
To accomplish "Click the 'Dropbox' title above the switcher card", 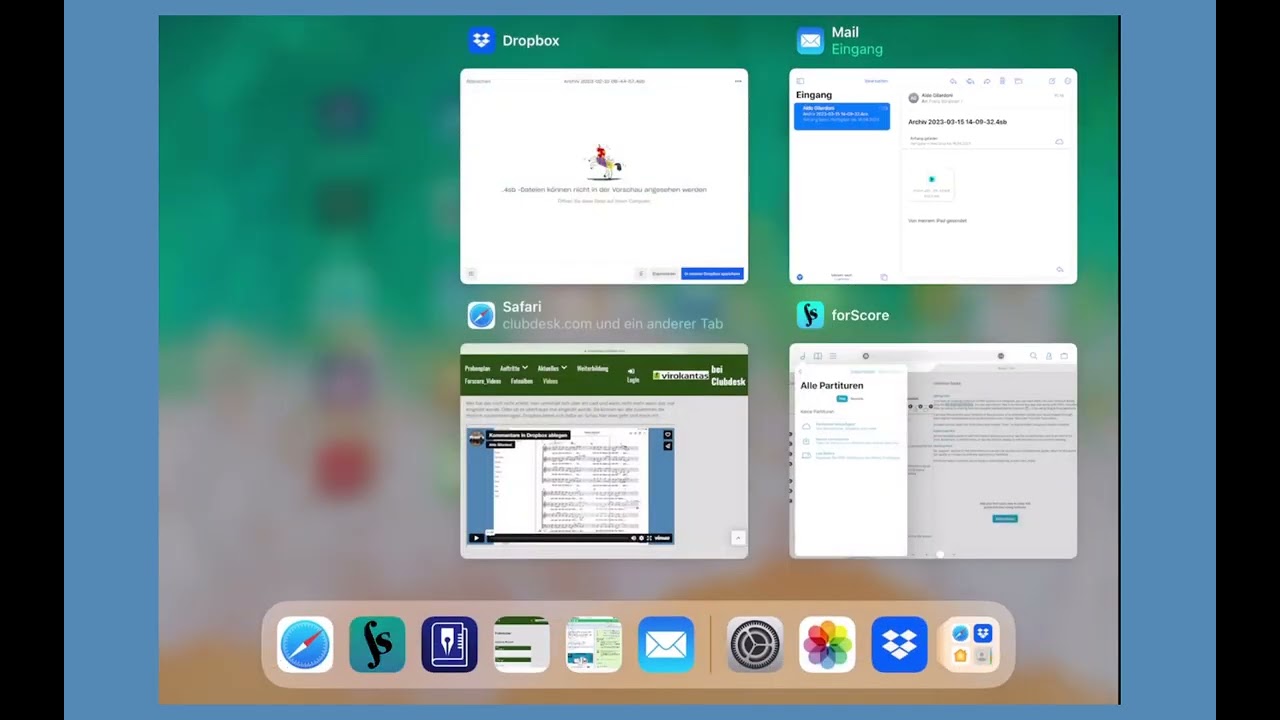I will pyautogui.click(x=531, y=41).
